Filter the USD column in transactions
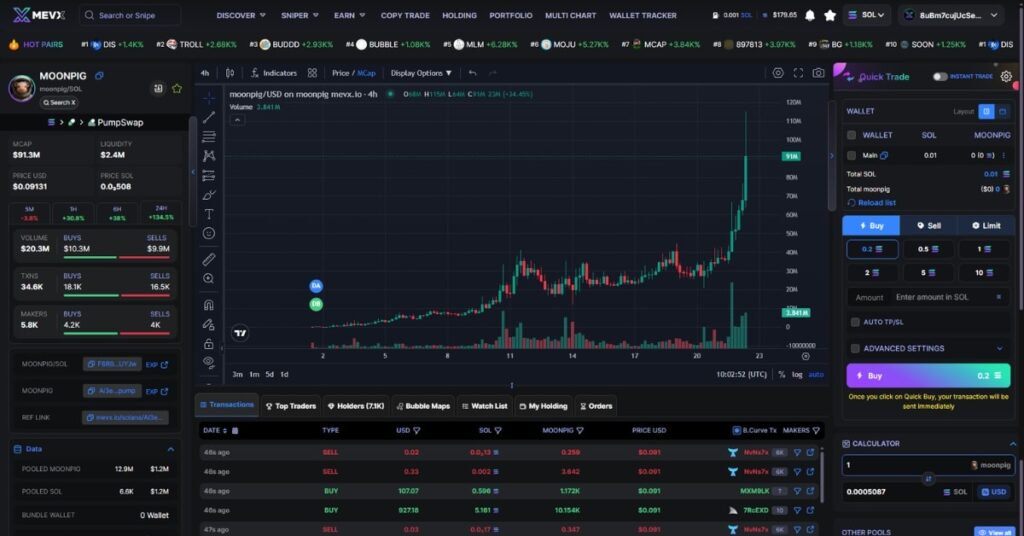This screenshot has height=536, width=1024. point(417,431)
